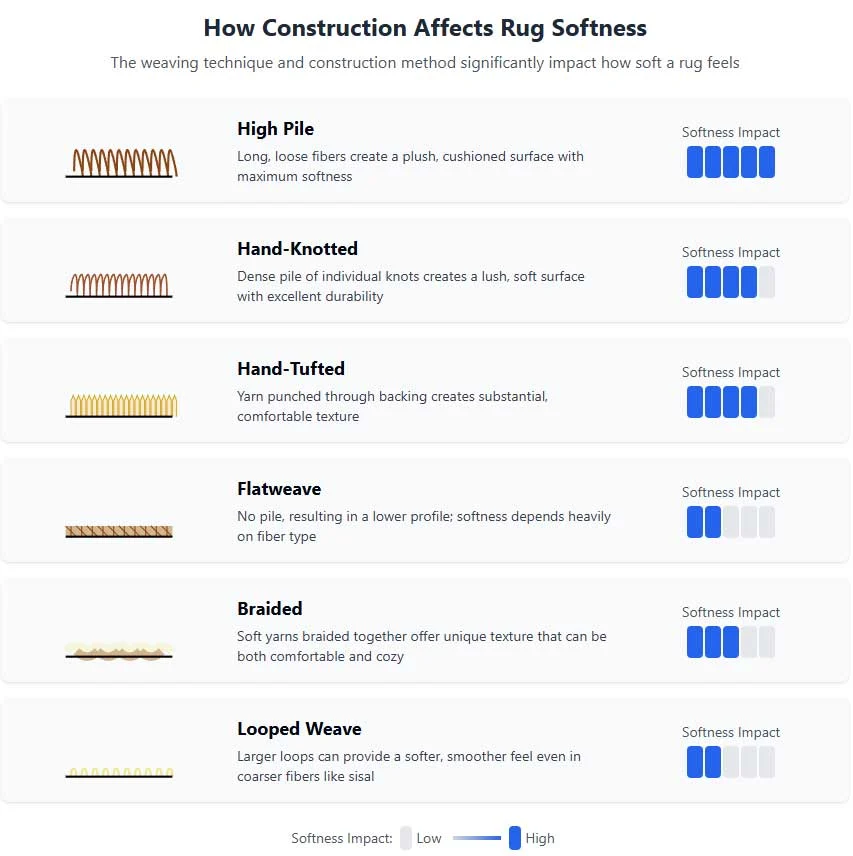Click the How Construction Affects Rug Softness title

pyautogui.click(x=425, y=28)
